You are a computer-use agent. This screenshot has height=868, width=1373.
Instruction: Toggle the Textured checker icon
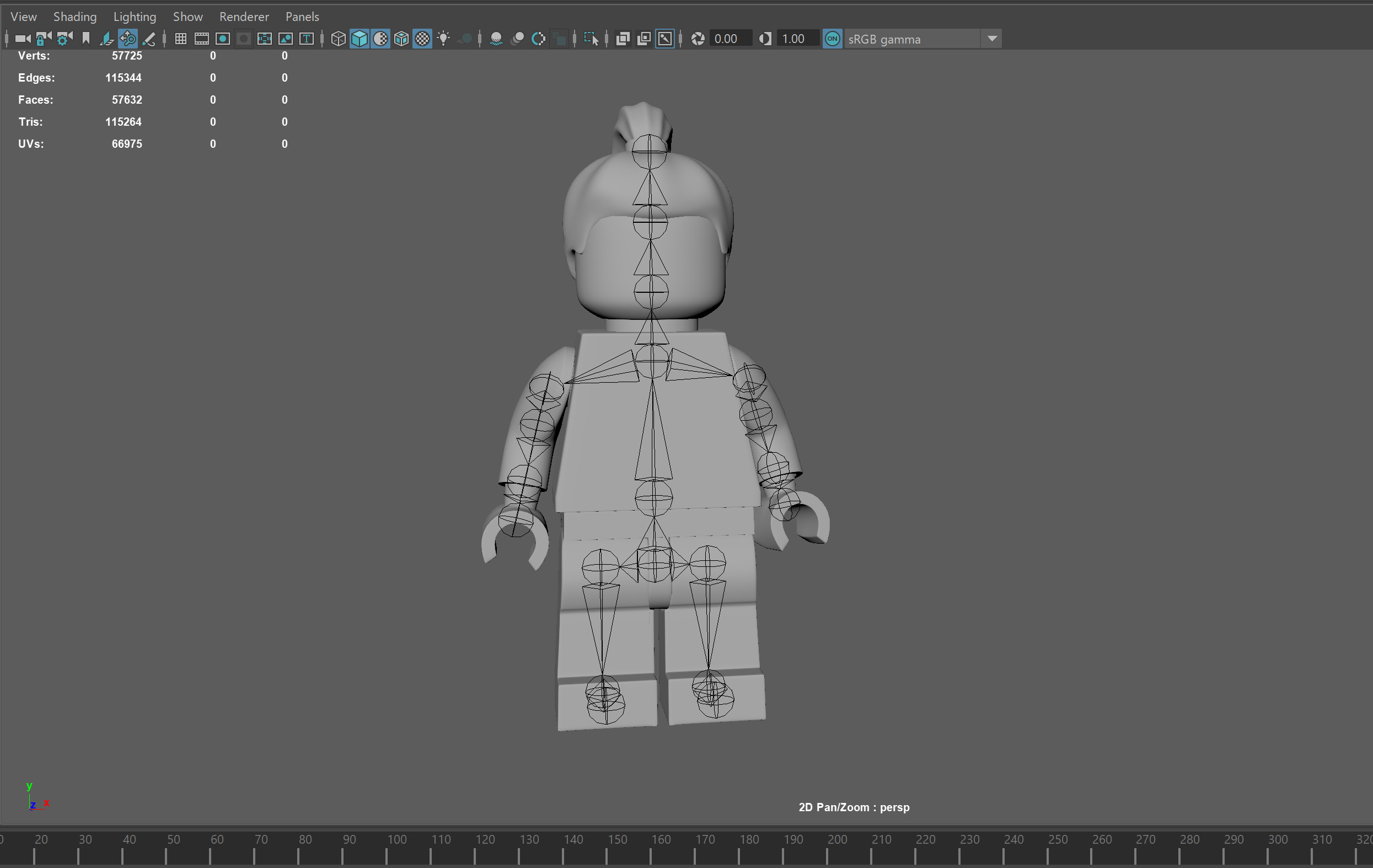(x=422, y=39)
